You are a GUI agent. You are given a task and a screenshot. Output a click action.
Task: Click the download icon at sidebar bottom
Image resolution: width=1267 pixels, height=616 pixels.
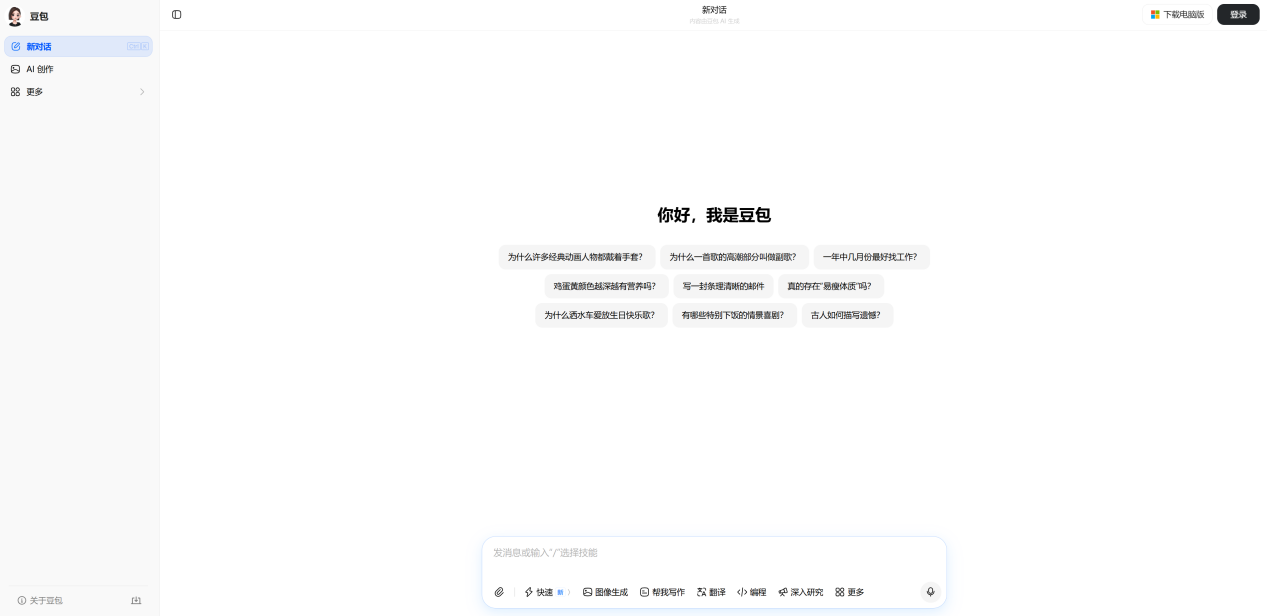click(136, 601)
